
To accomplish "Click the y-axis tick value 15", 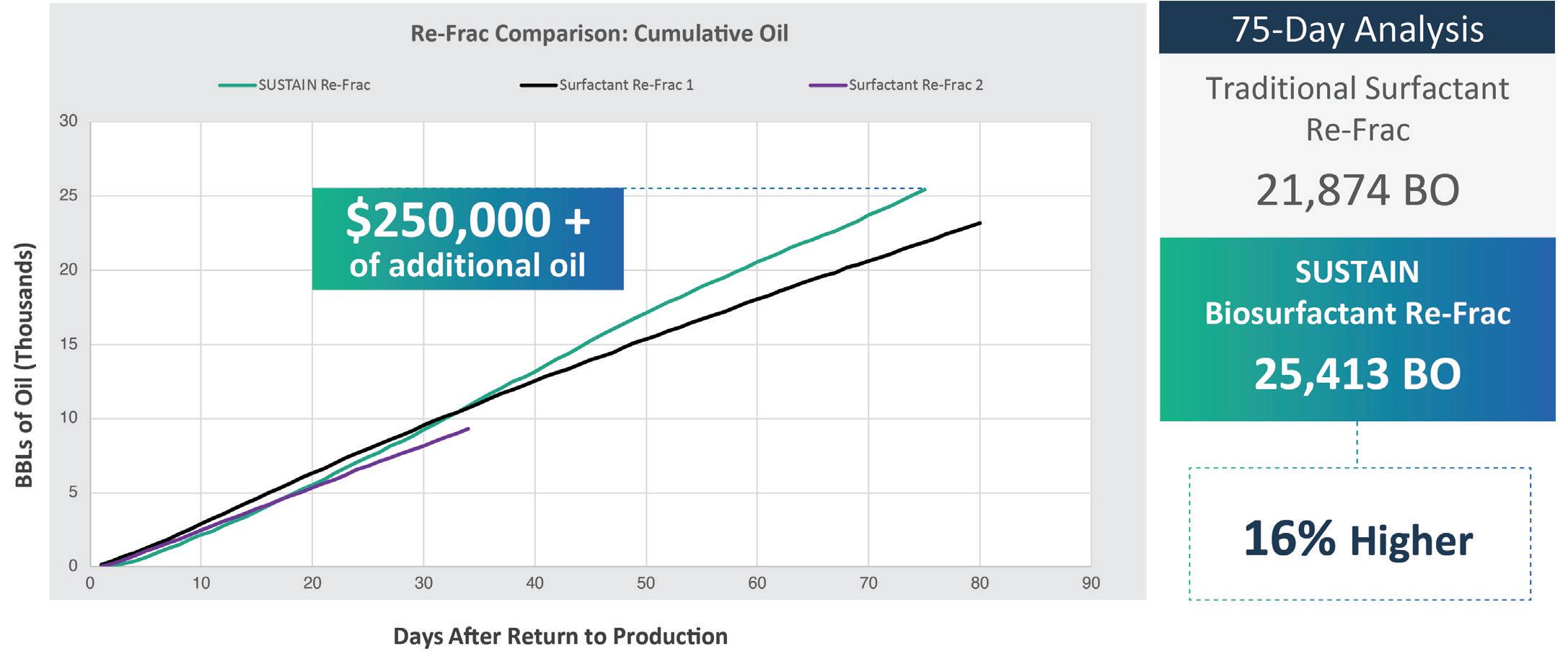I will (x=69, y=344).
